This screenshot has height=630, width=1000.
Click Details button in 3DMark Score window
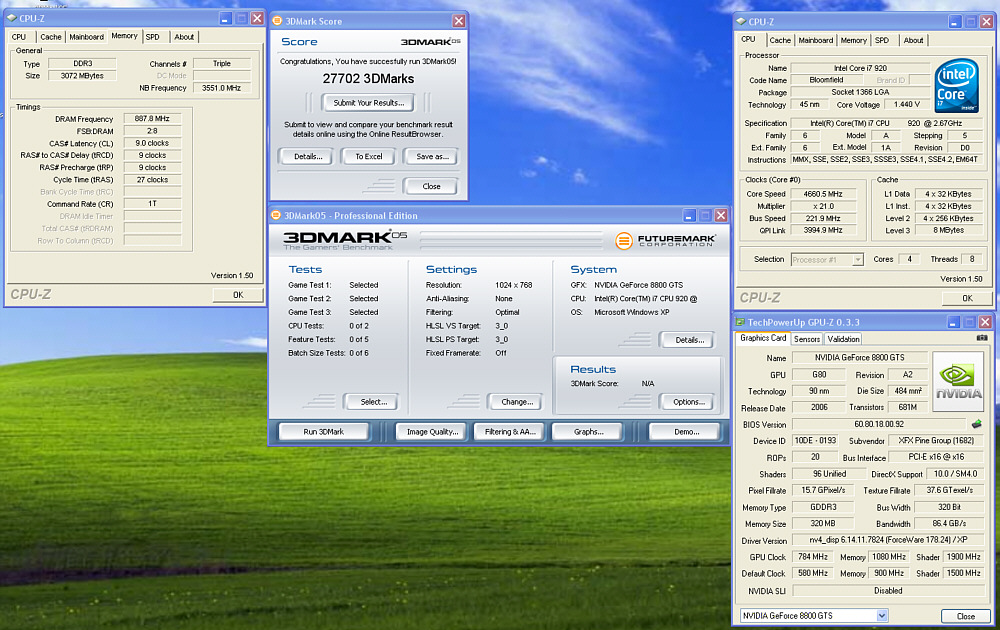click(x=308, y=156)
